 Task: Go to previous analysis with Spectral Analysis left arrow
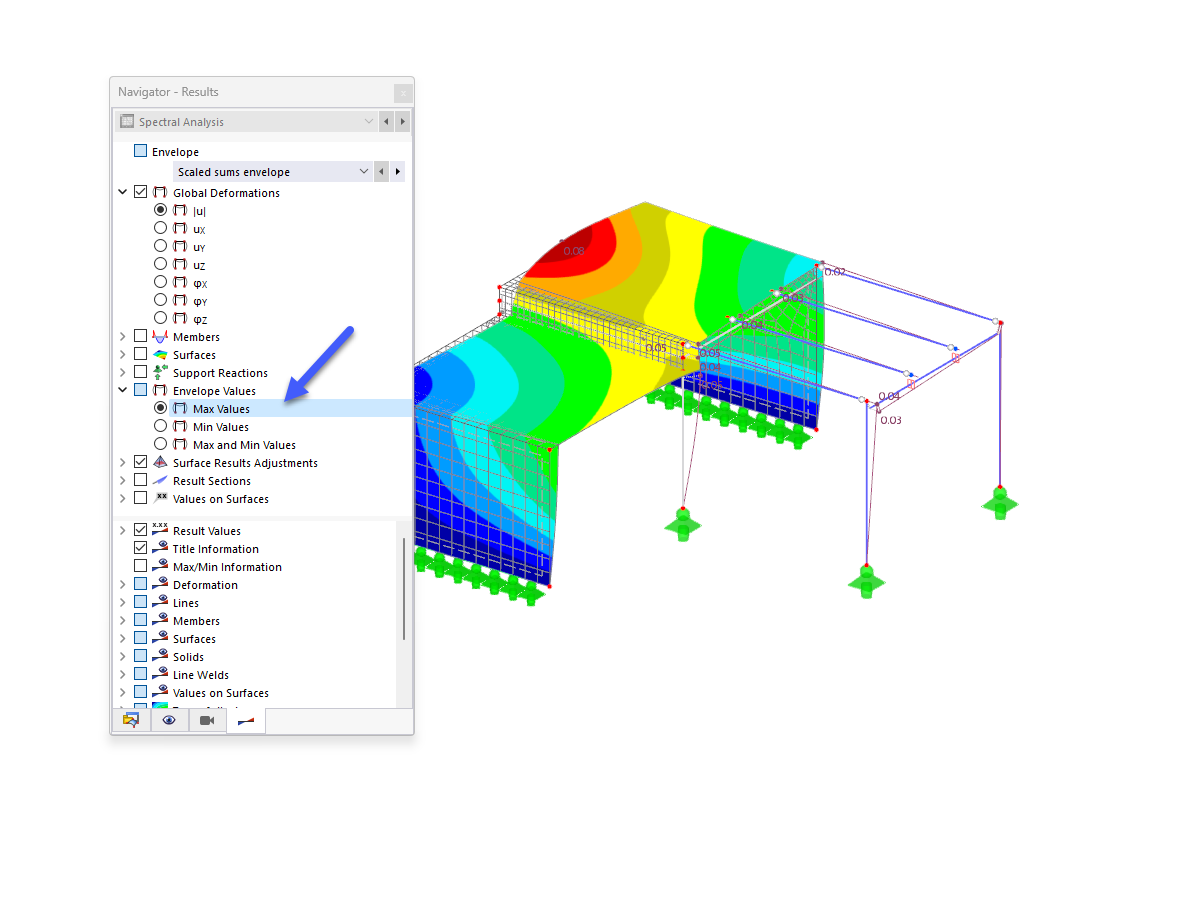(x=386, y=122)
